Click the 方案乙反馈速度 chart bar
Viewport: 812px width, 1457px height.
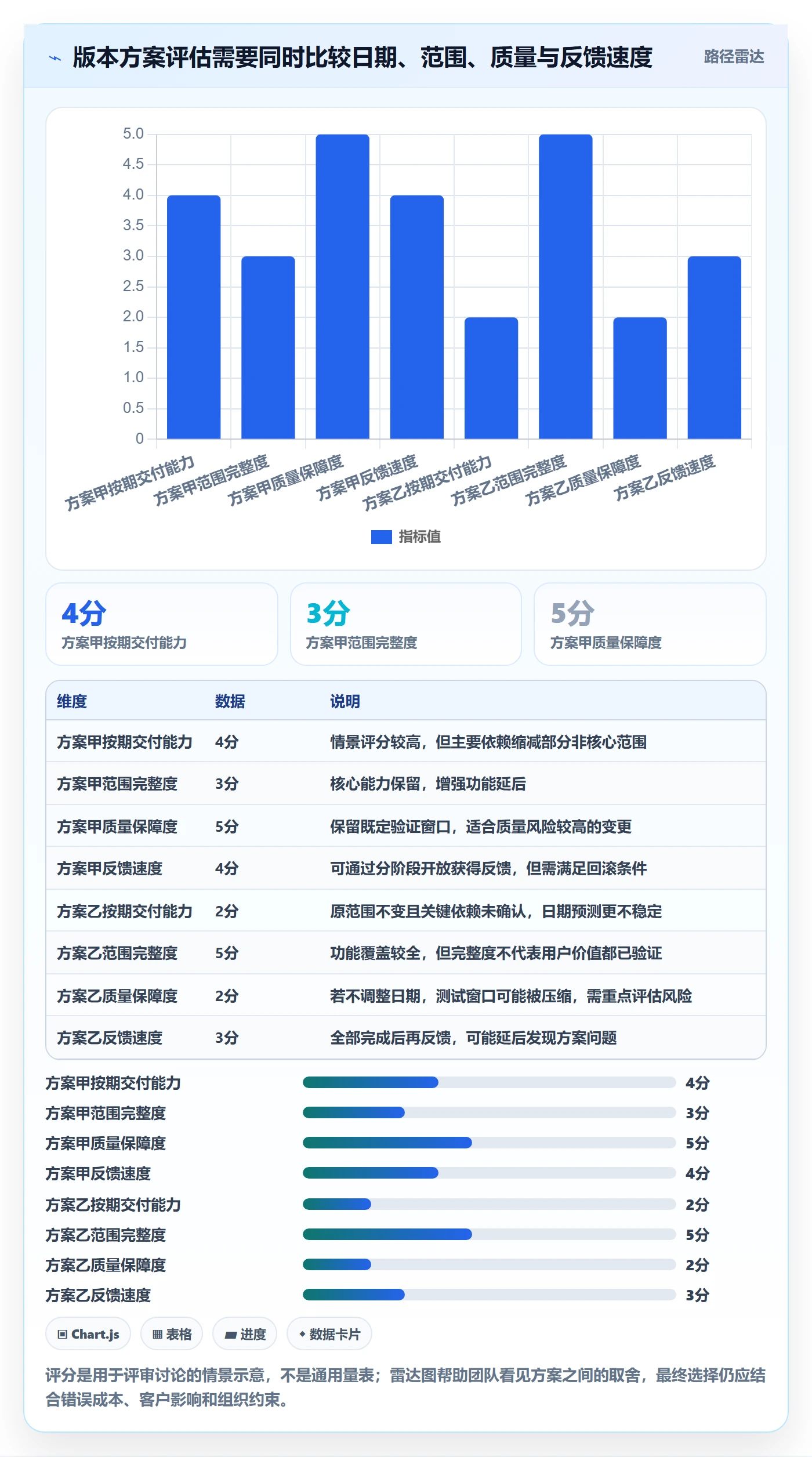point(715,347)
